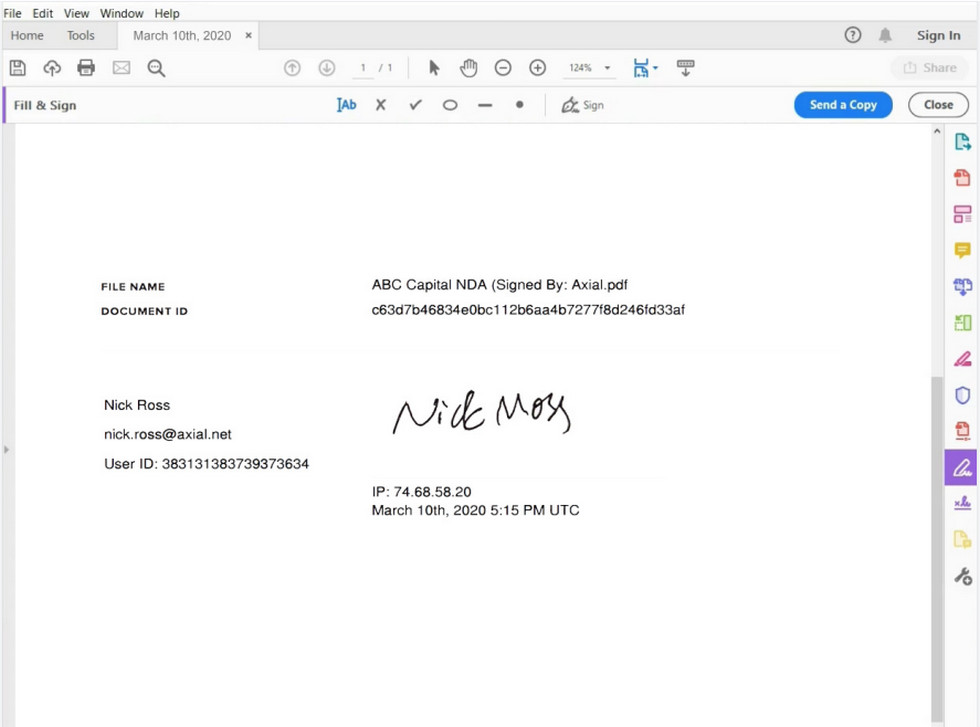Screen dimensions: 980x727
Task: Click the Send a Copy button
Action: tap(843, 104)
